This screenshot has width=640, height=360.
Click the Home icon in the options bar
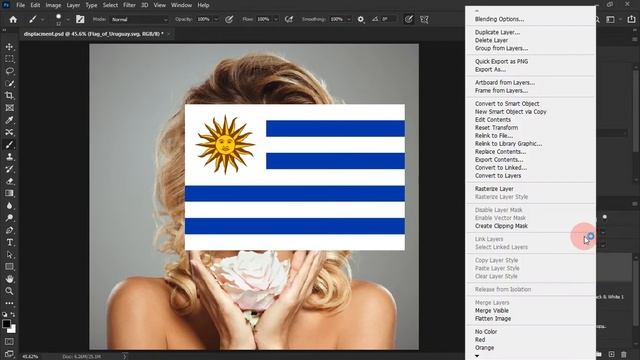point(13,19)
